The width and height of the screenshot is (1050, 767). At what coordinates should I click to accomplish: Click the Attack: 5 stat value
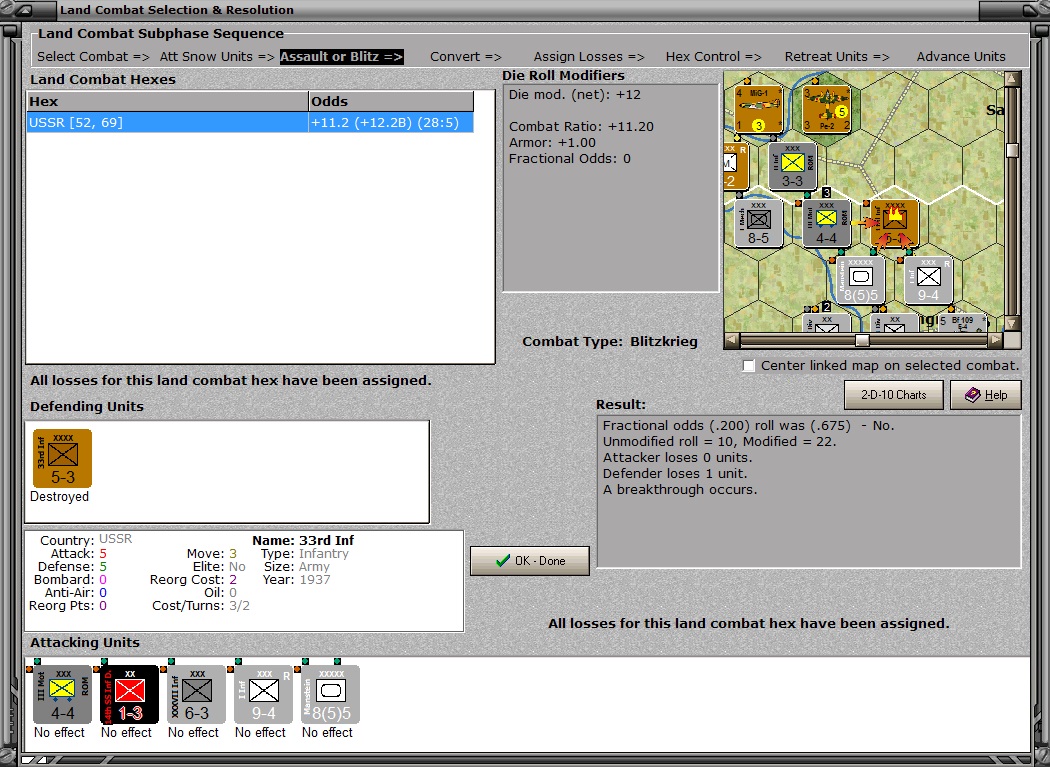point(103,554)
